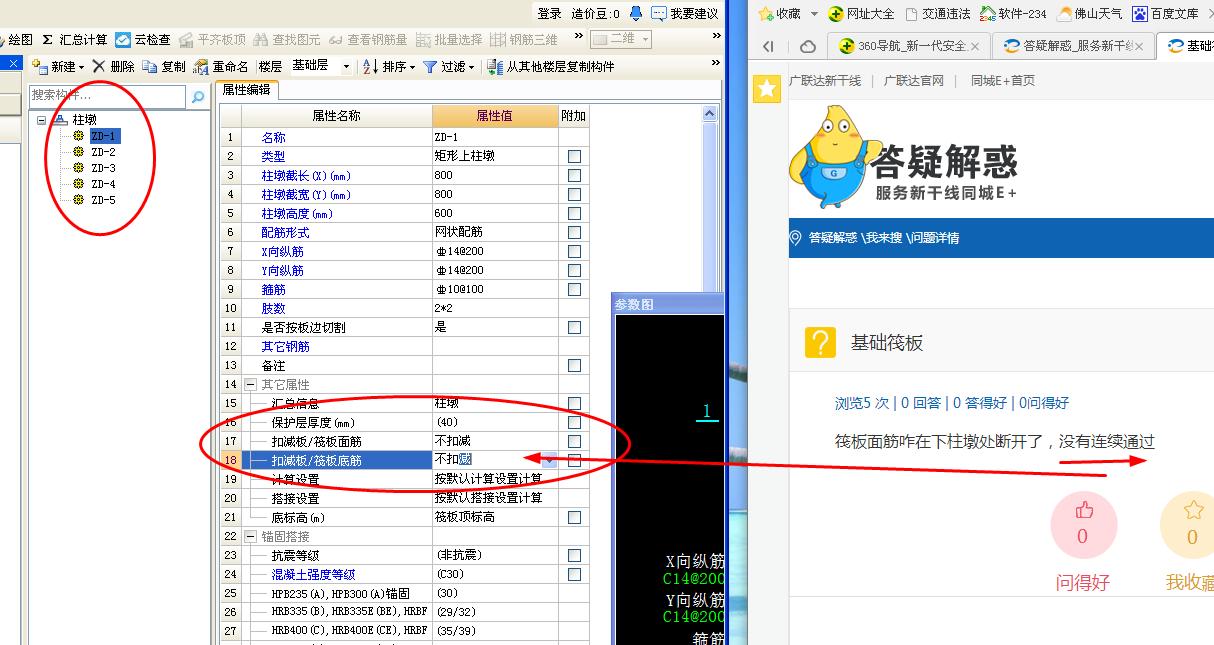Open dropdown for 扣减板/筏板底筋 value
This screenshot has height=645, width=1214.
(550, 460)
